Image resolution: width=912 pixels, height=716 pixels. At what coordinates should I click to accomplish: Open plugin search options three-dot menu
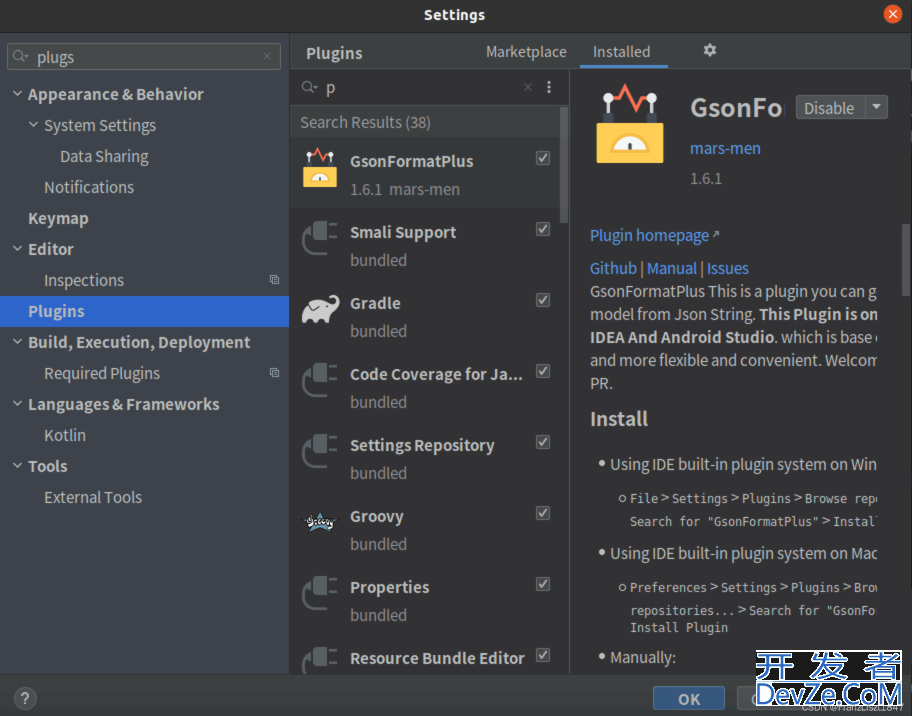(549, 87)
